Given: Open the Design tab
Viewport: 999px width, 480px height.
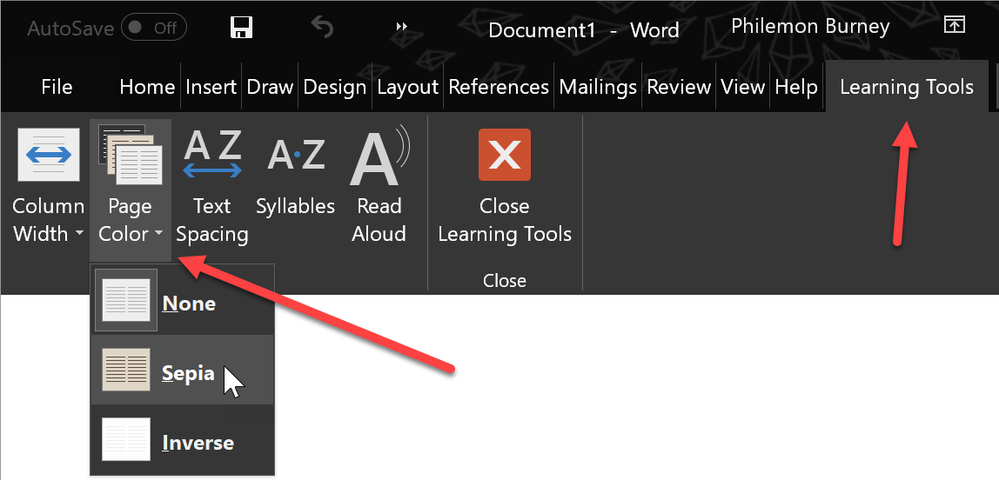Looking at the screenshot, I should (x=335, y=87).
